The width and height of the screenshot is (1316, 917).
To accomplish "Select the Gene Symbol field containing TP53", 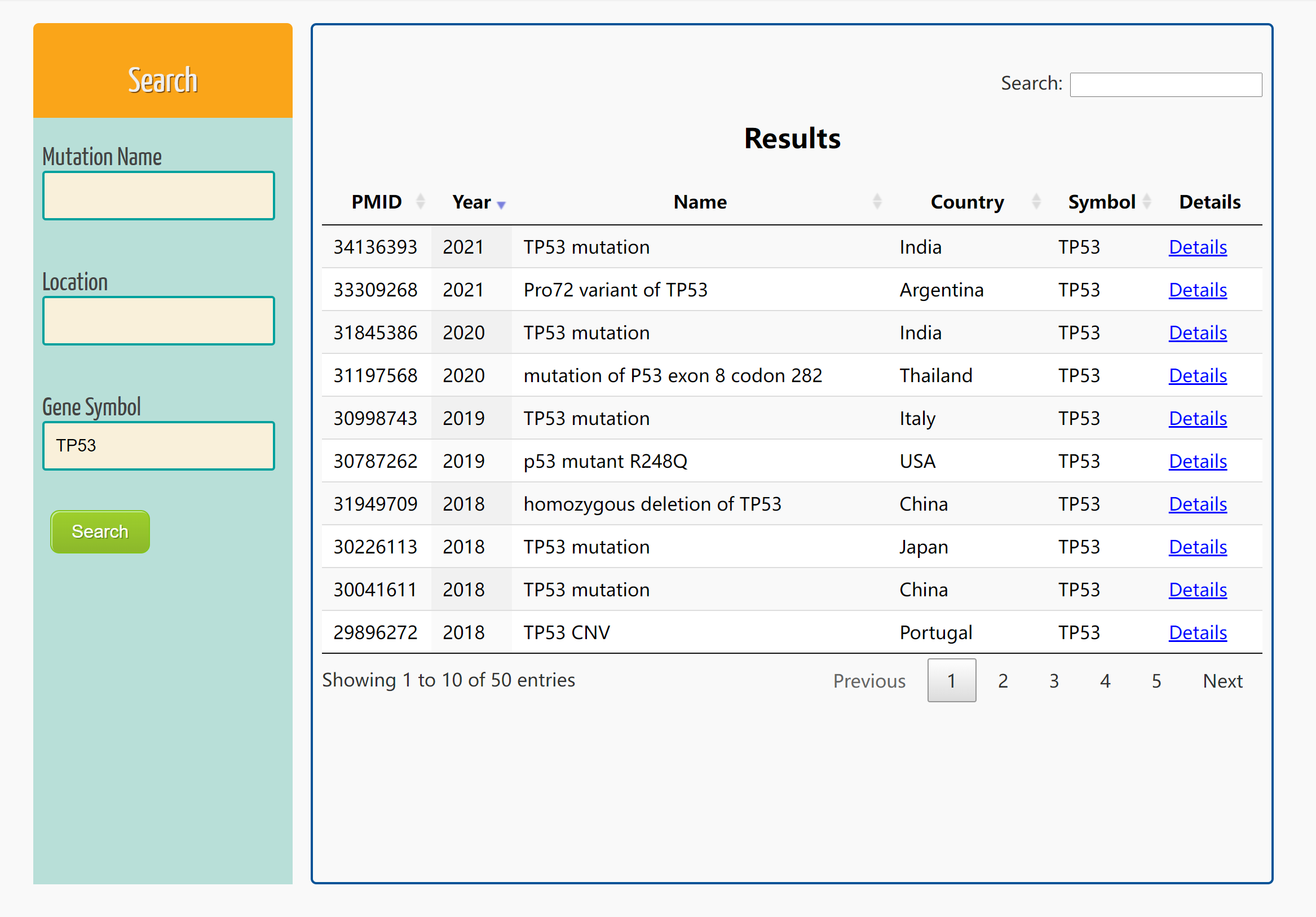I will click(x=159, y=446).
